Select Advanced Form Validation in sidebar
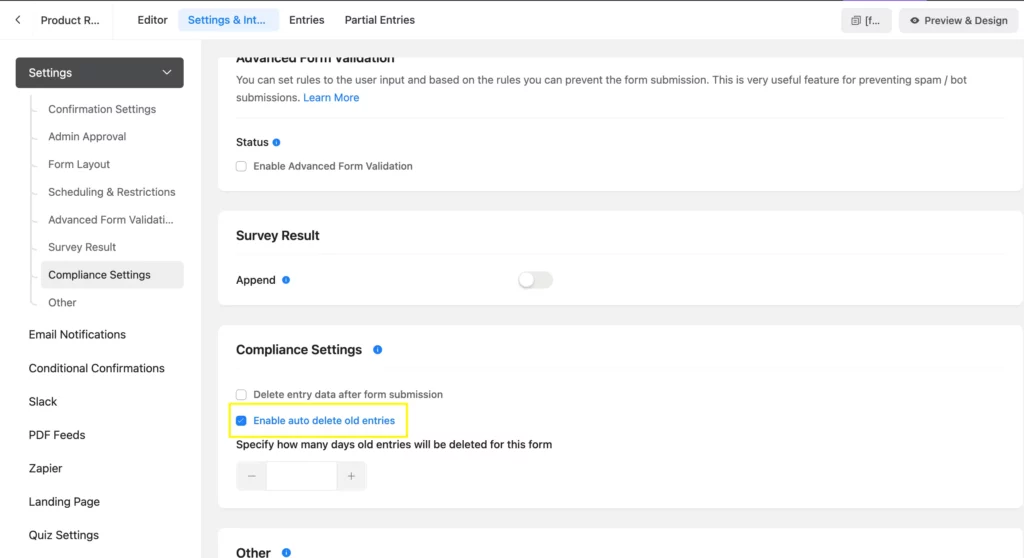Image resolution: width=1024 pixels, height=558 pixels. [110, 220]
